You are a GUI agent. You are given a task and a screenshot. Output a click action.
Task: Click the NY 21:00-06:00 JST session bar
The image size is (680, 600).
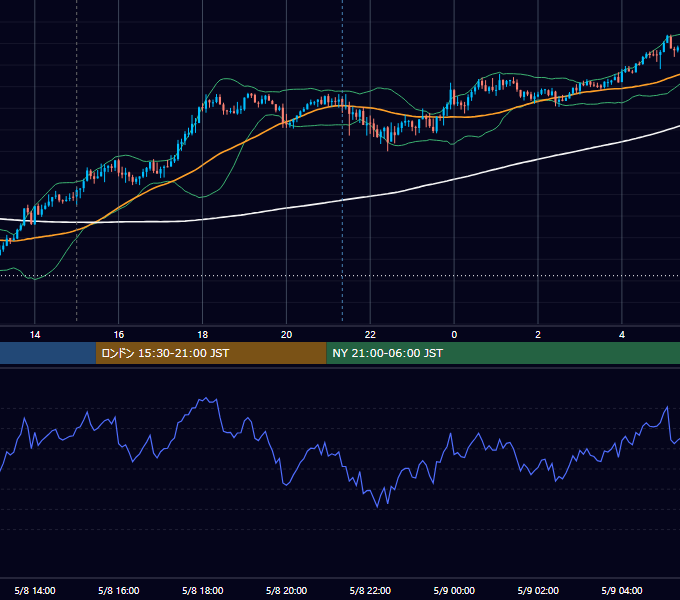point(503,353)
